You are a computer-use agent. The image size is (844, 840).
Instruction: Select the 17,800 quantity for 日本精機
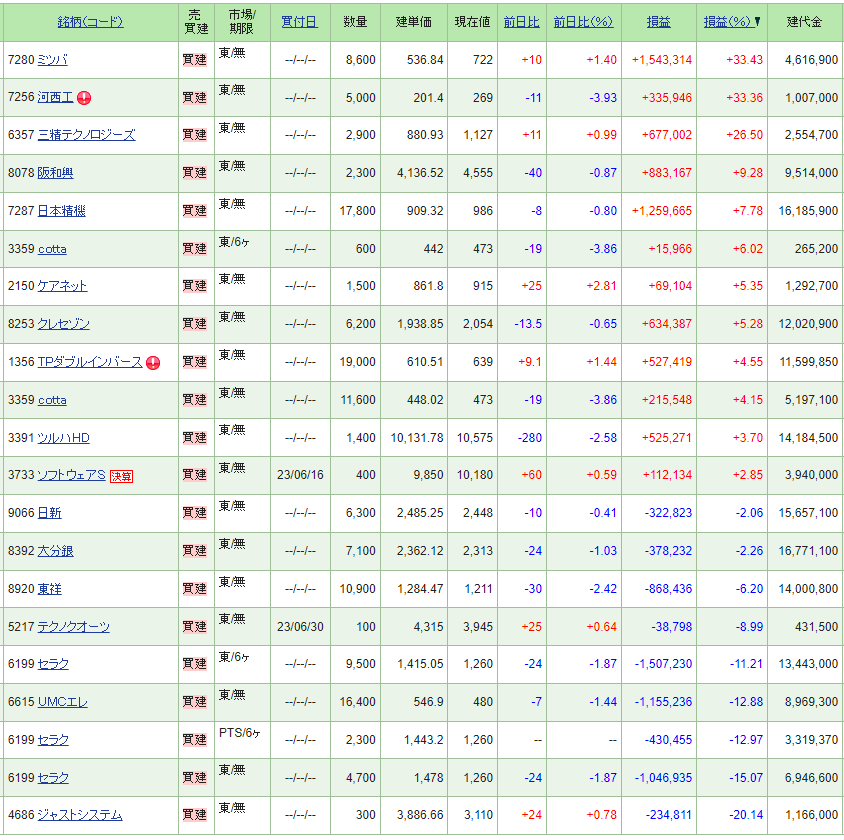[x=357, y=211]
